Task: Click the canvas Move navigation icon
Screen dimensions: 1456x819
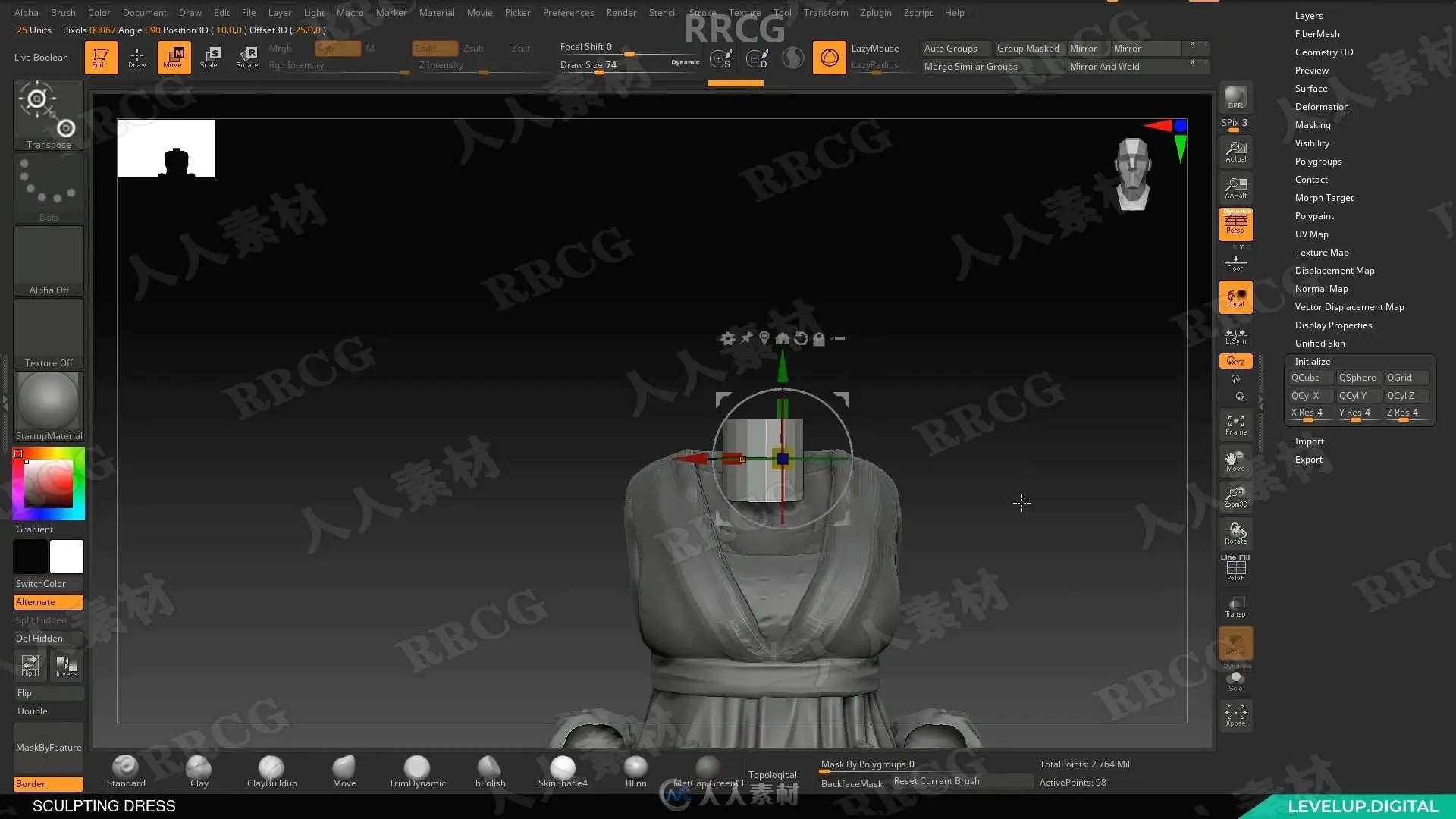Action: click(1235, 462)
